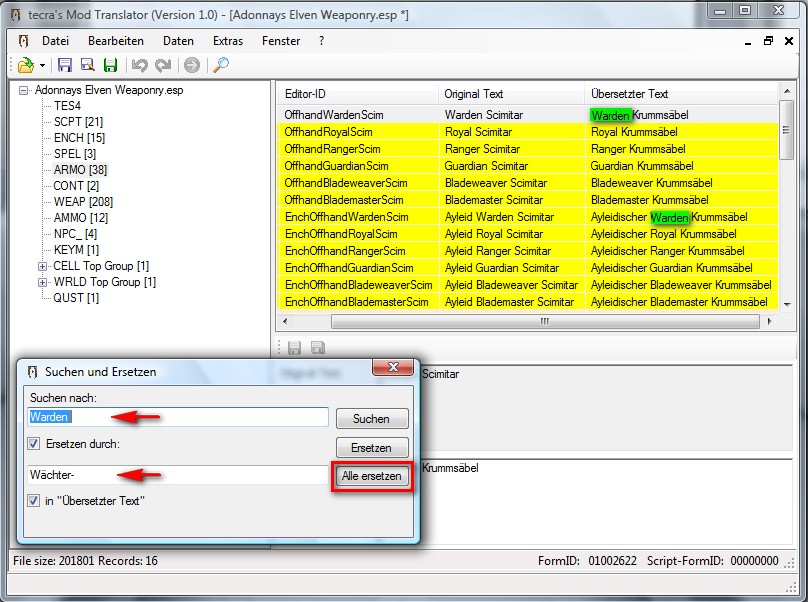Click the gray round arrow toolbar icon
The height and width of the screenshot is (602, 808).
click(192, 65)
